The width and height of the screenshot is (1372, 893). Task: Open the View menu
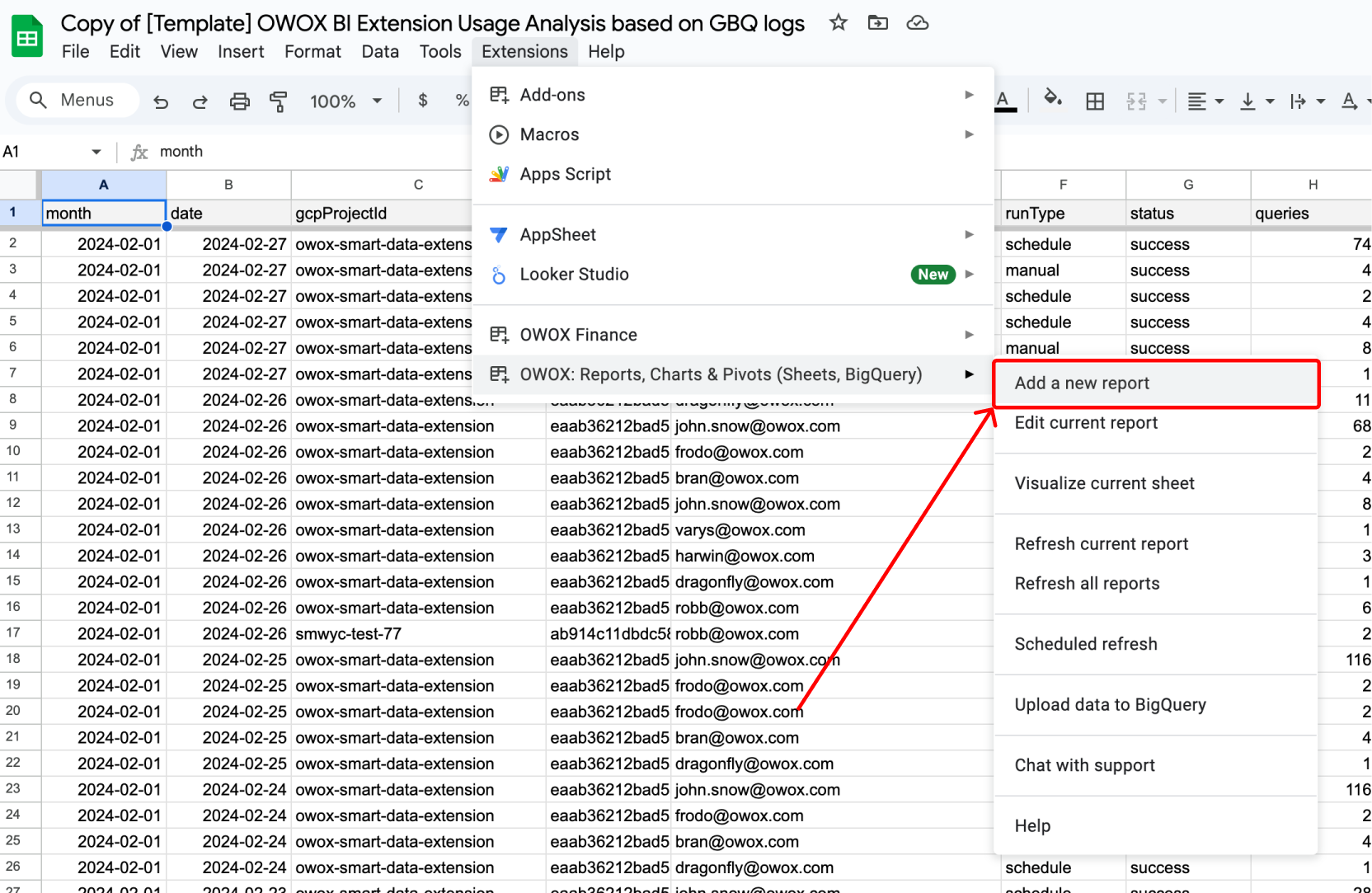179,51
